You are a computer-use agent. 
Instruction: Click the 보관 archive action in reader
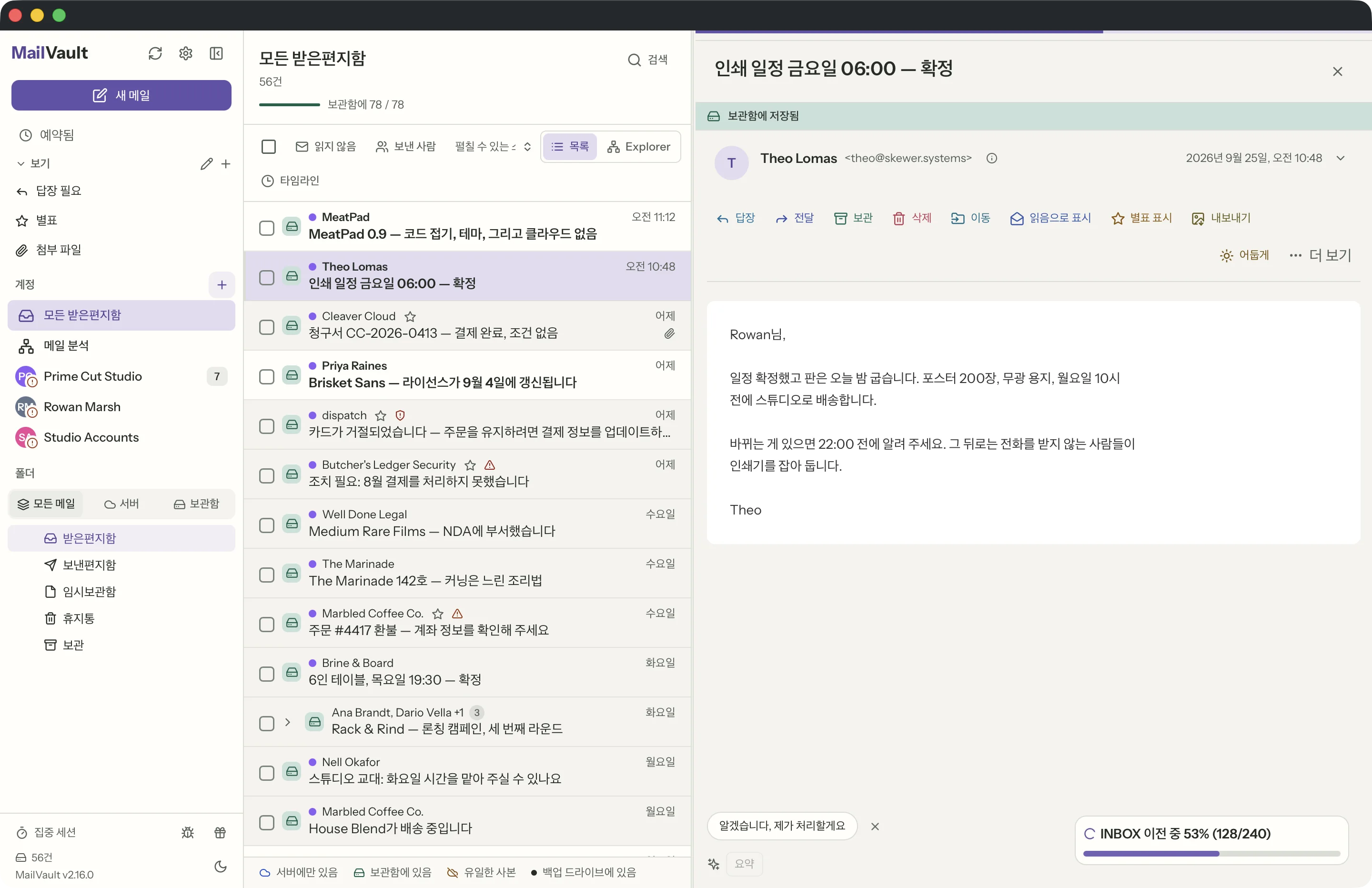pos(853,218)
